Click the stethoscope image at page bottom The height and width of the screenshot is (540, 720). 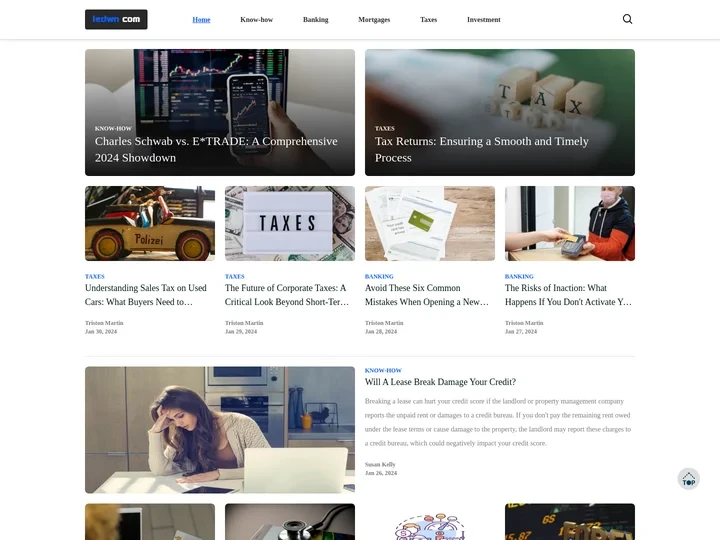[x=290, y=522]
